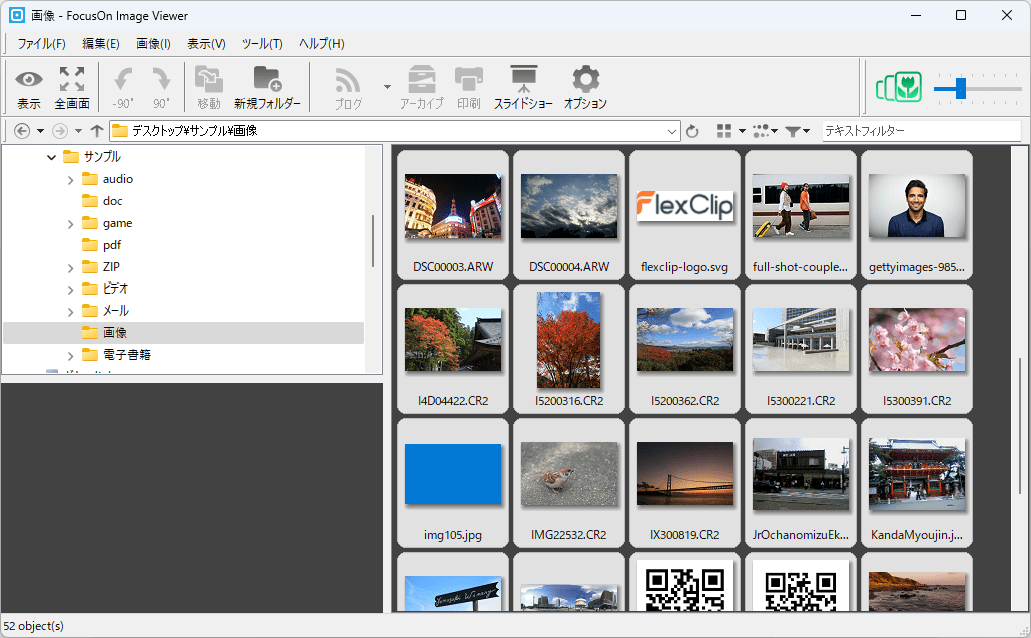This screenshot has width=1031, height=638.
Task: Expand the ビデオ folder node
Action: [x=70, y=289]
